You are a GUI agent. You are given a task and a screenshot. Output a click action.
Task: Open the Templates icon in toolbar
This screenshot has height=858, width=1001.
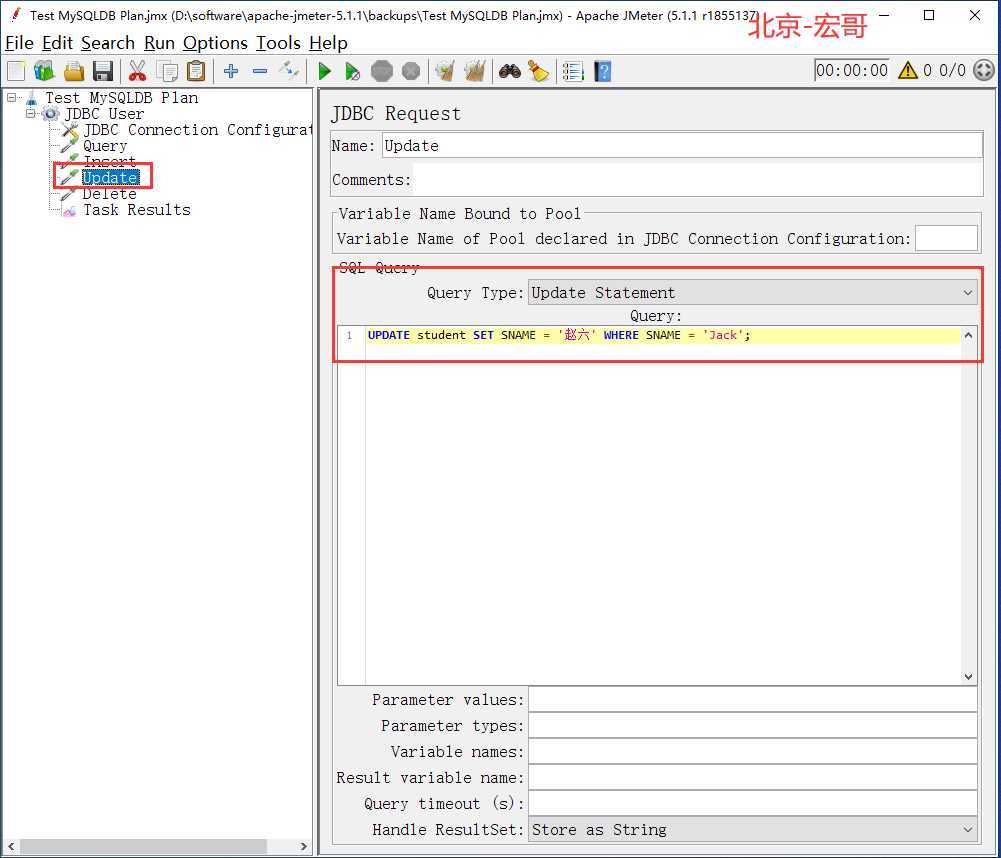(45, 71)
